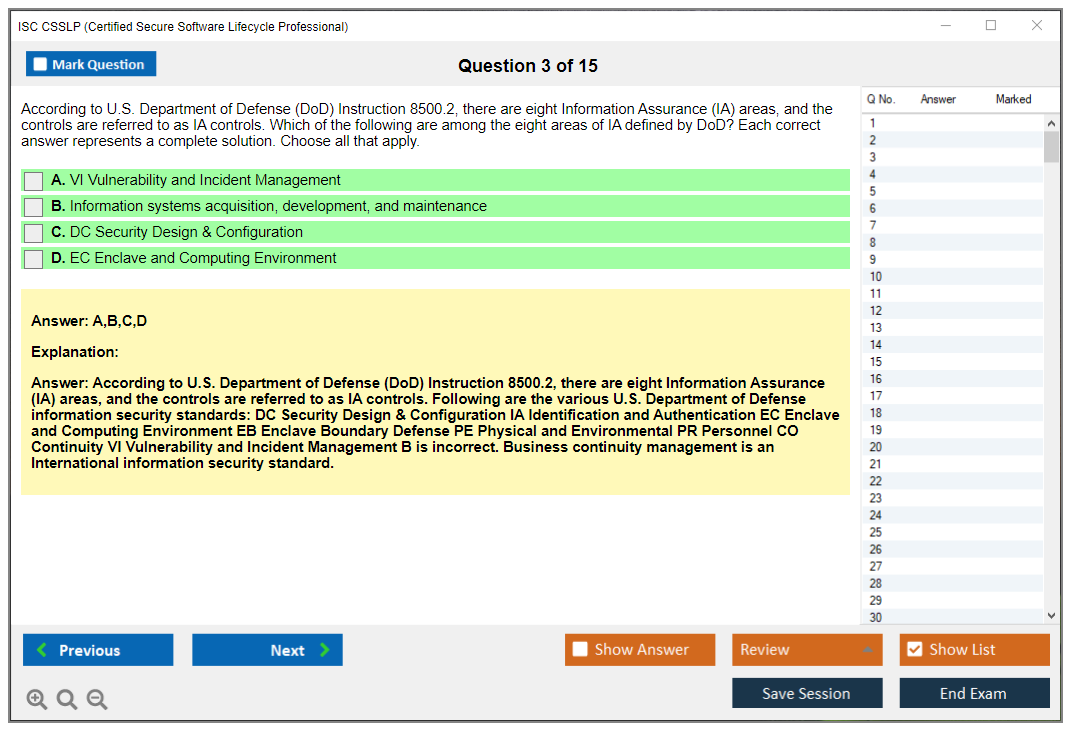
Task: Maximize the exam application window
Action: pos(991,26)
